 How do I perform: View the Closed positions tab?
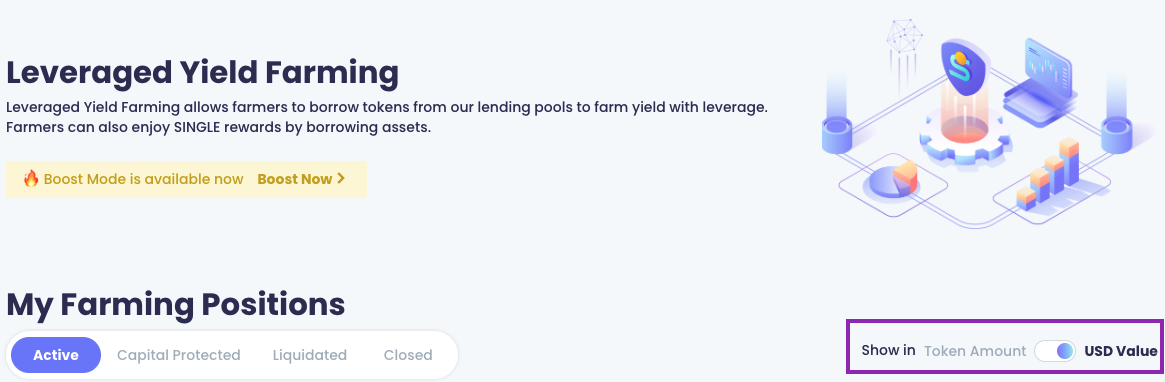coord(408,355)
